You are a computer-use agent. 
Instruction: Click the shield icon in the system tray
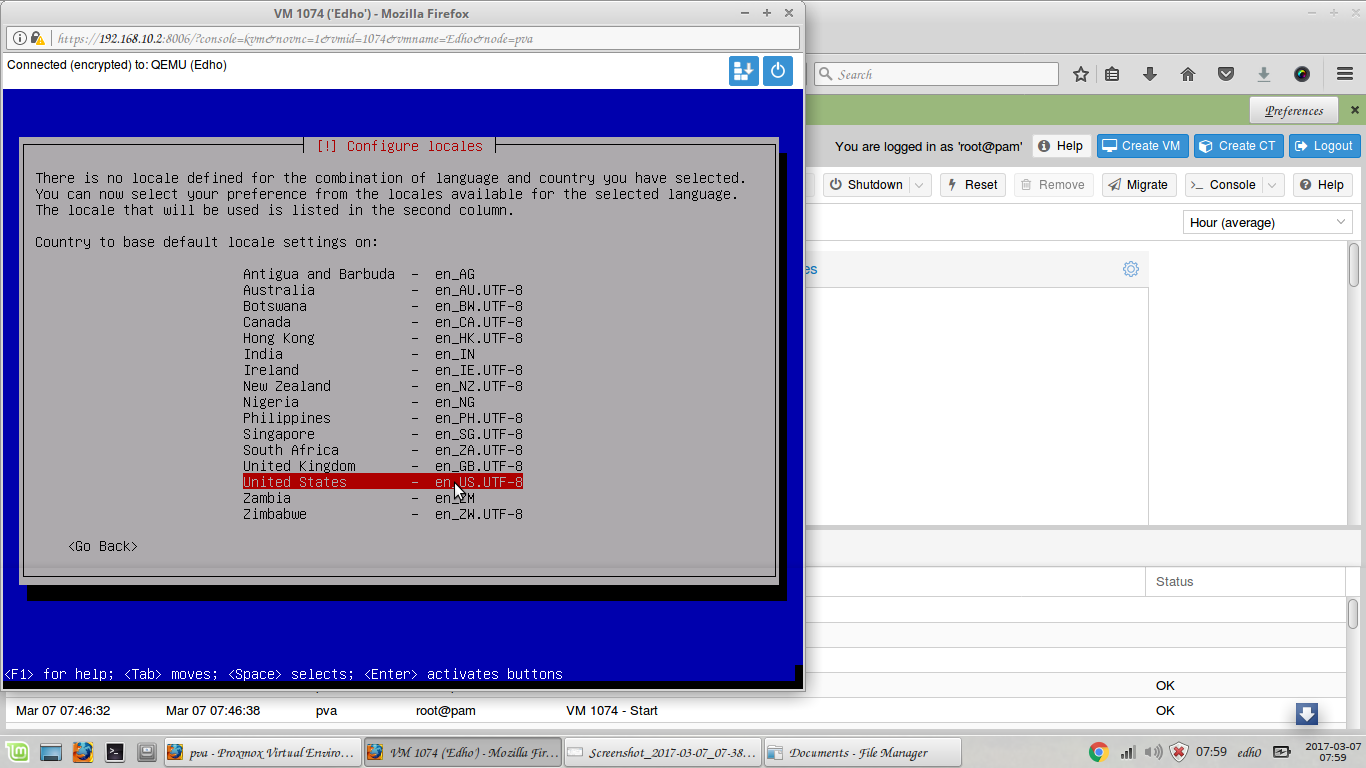pos(1177,751)
